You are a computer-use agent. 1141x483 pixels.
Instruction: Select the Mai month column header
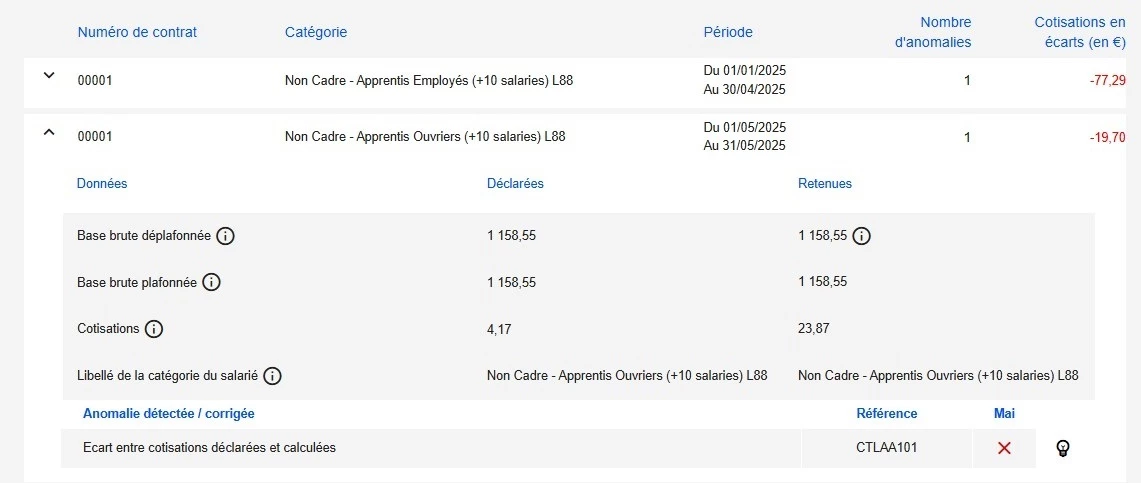coord(1004,413)
